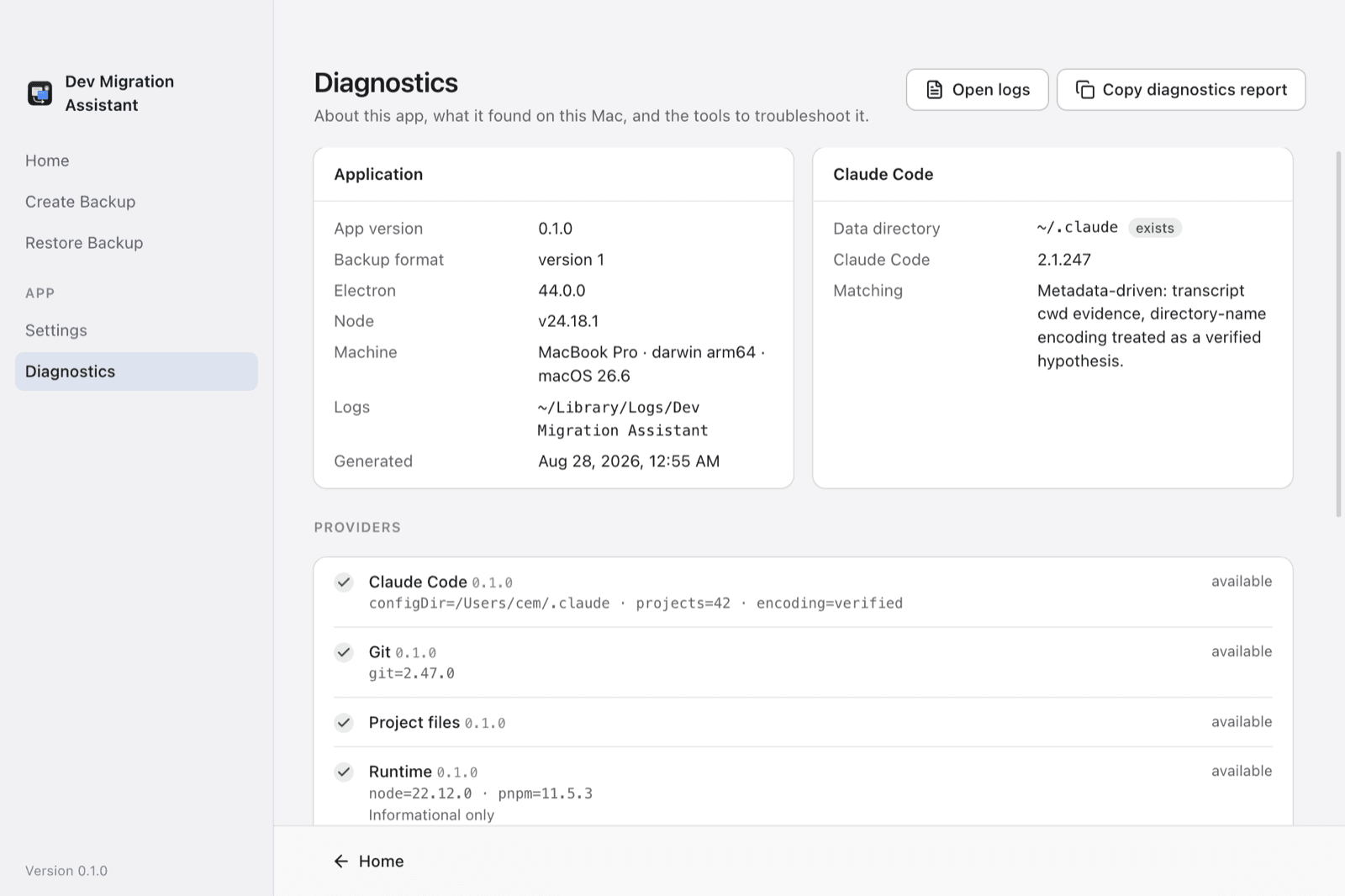Go to Create Backup in the sidebar
1345x896 pixels.
coord(136,202)
